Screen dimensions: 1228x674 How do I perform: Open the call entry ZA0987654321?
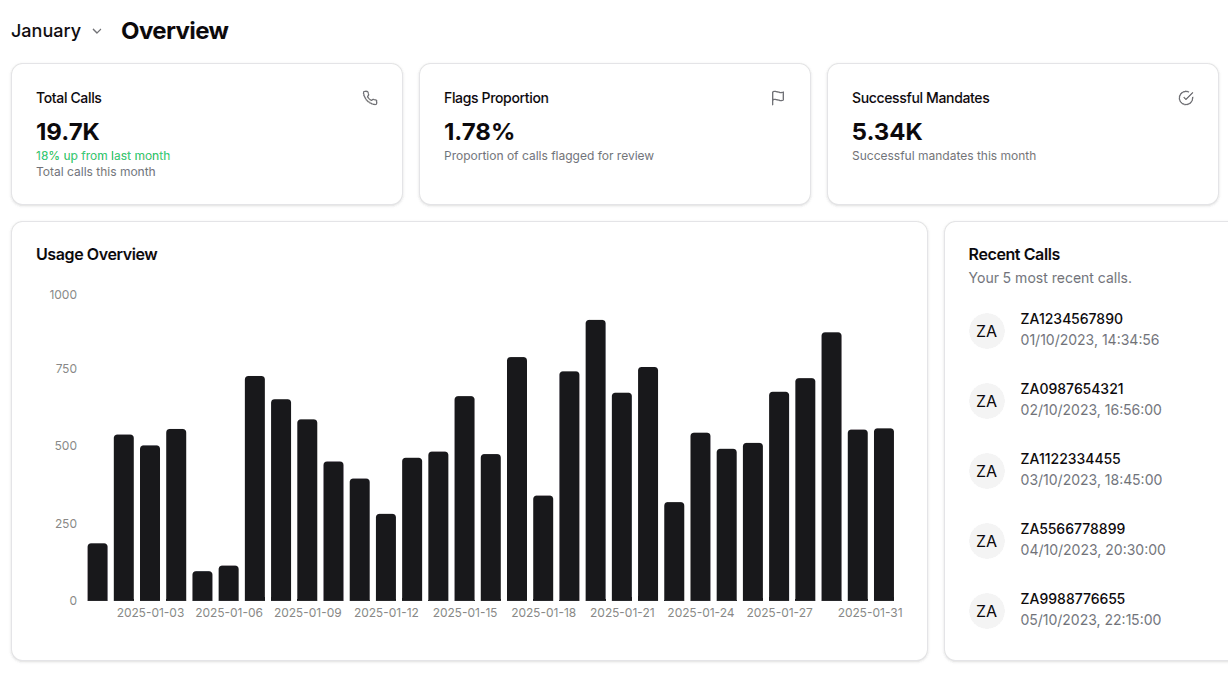coord(1071,389)
